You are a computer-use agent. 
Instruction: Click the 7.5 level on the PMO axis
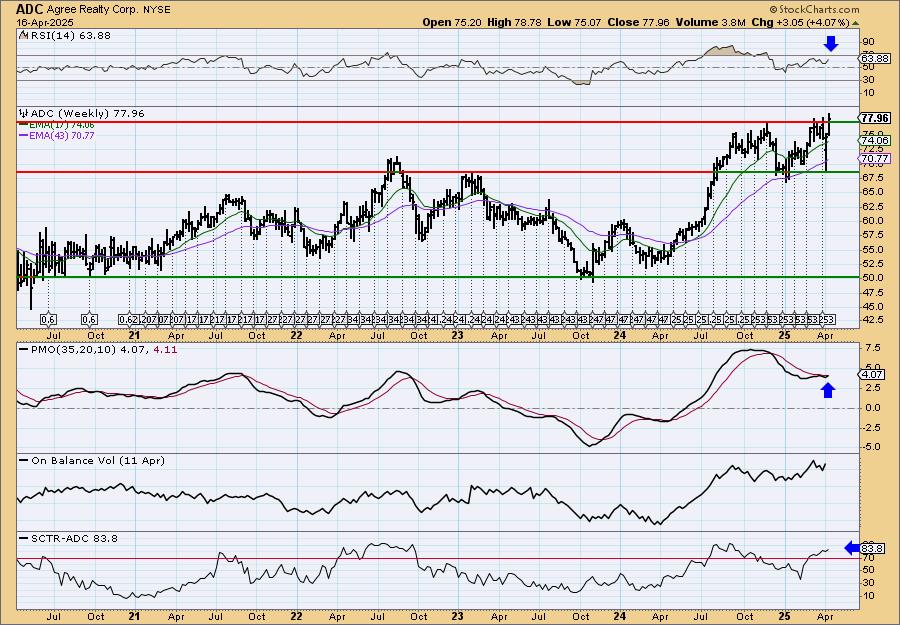[x=874, y=347]
